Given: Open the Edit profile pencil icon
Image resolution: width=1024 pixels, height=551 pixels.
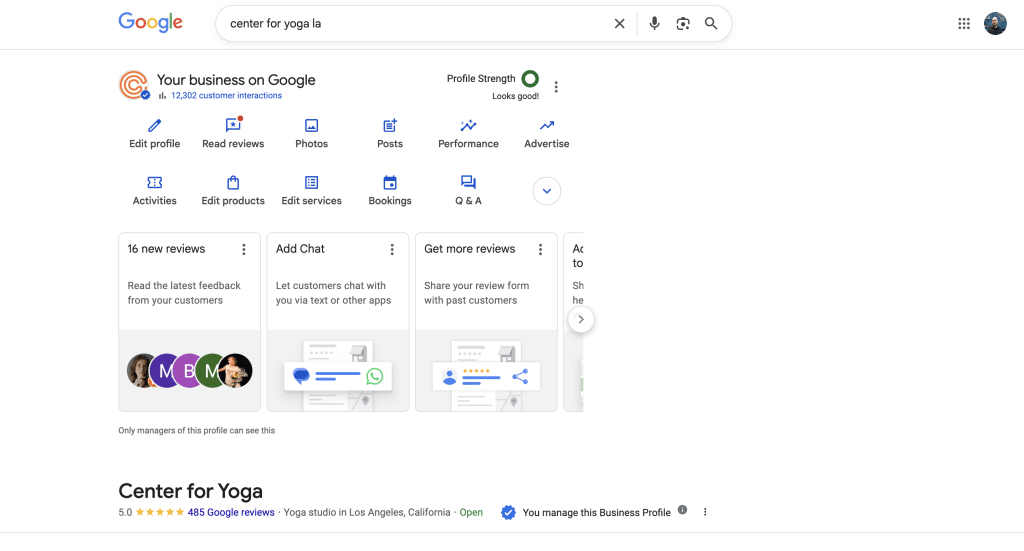Looking at the screenshot, I should 154,125.
